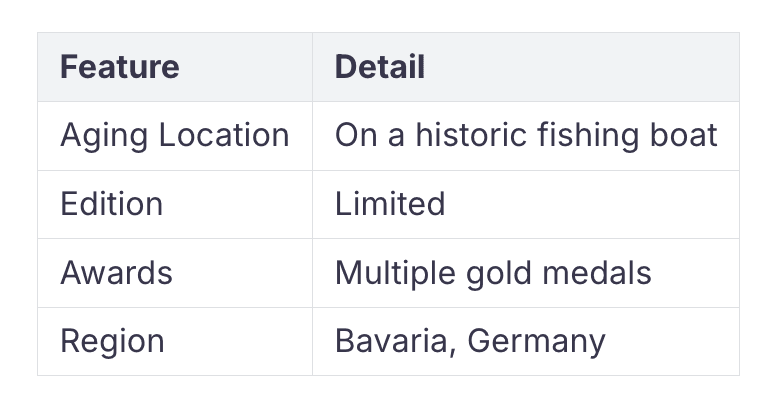768x404 pixels.
Task: Click the word 'Location' in first row
Action: click(224, 135)
